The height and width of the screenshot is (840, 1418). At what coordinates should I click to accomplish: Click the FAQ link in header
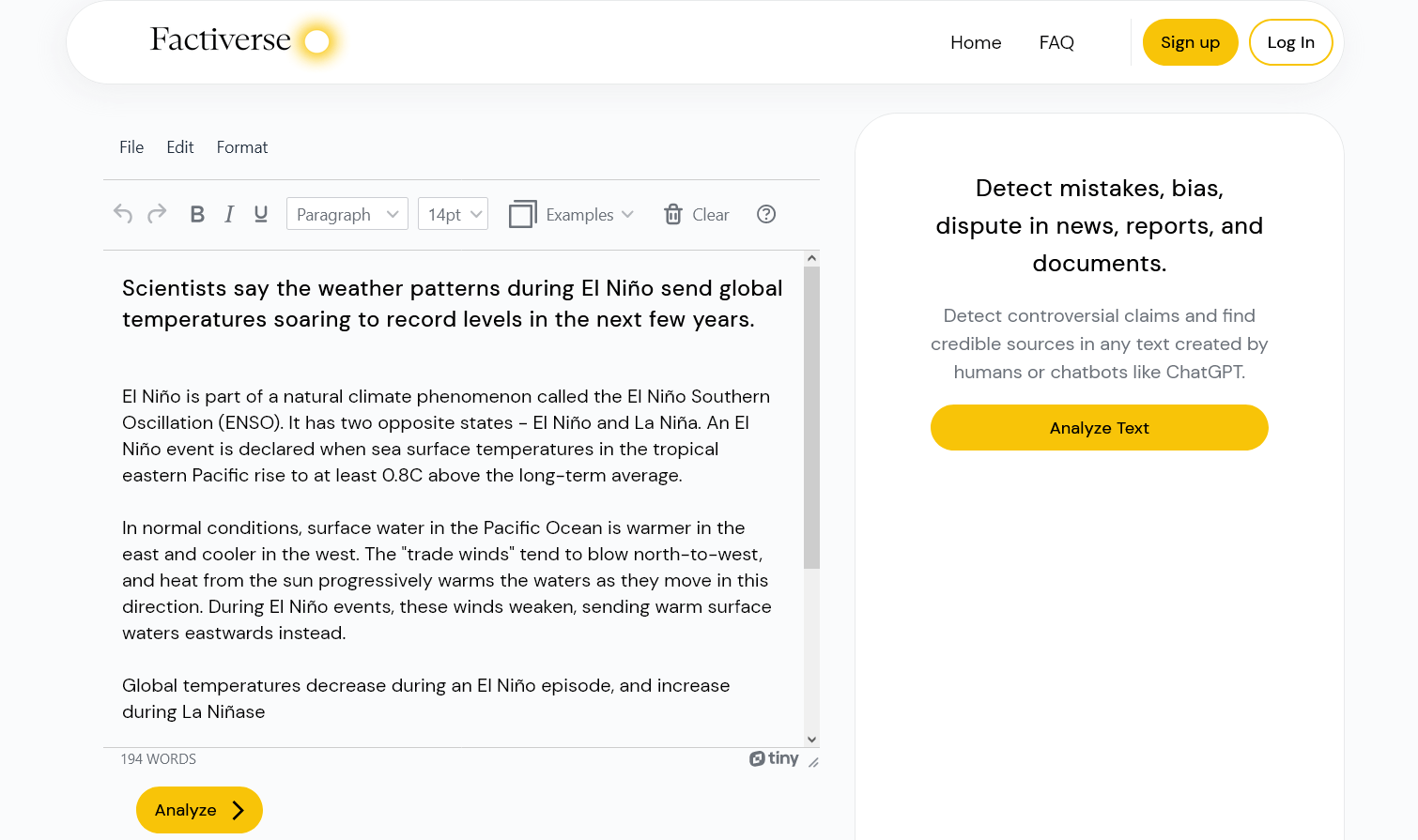coord(1056,42)
